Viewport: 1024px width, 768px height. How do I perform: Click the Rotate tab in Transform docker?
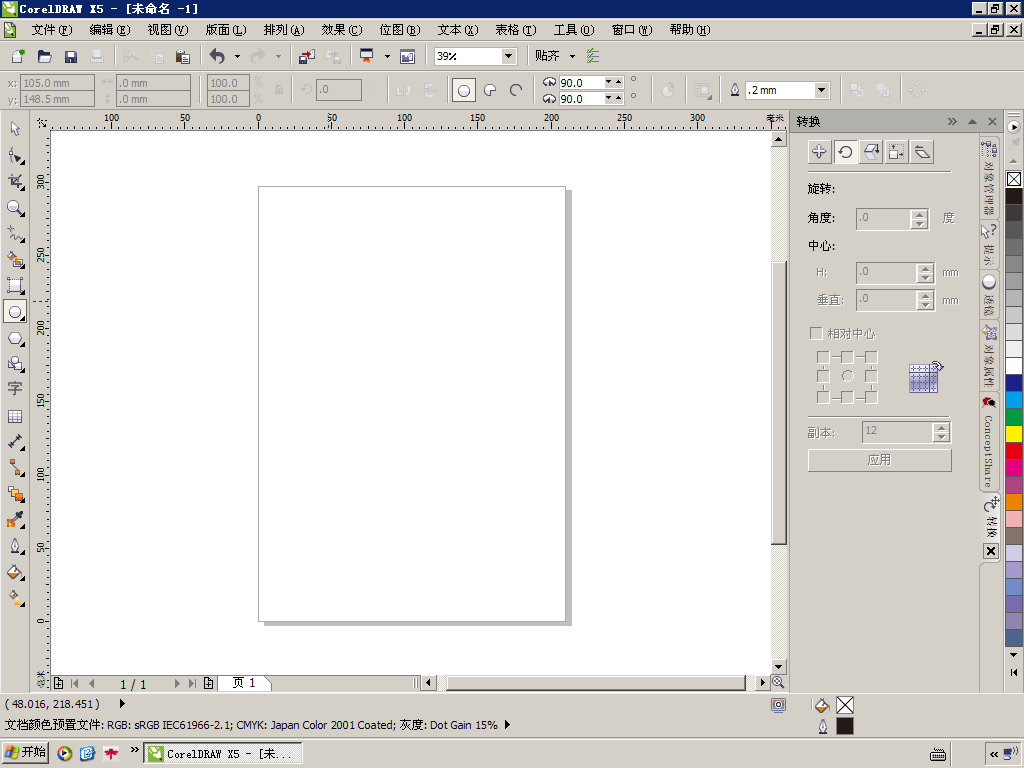tap(845, 152)
